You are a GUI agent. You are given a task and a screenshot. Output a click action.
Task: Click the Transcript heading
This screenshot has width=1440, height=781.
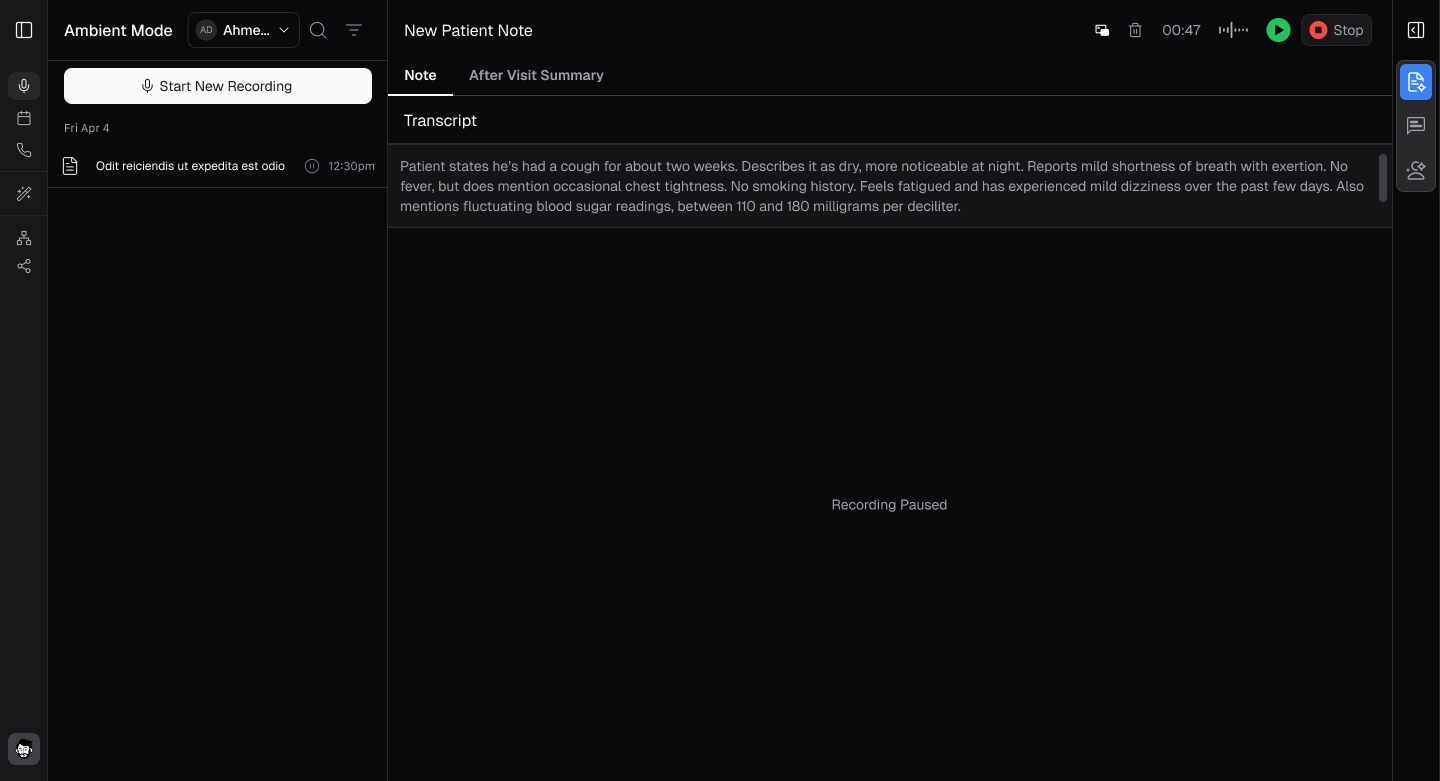tap(440, 120)
